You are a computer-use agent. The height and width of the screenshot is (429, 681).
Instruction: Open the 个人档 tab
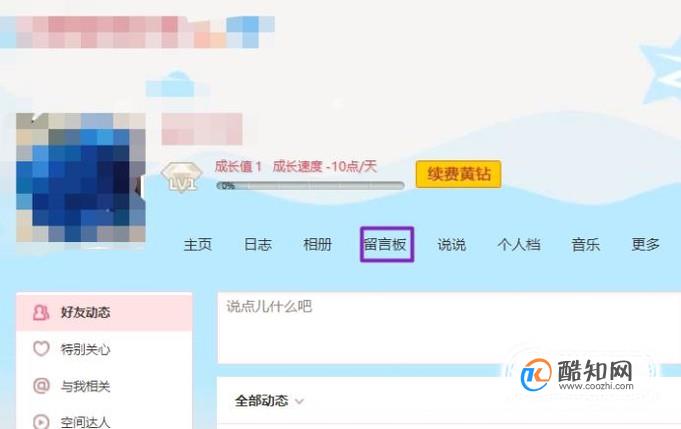click(x=519, y=244)
